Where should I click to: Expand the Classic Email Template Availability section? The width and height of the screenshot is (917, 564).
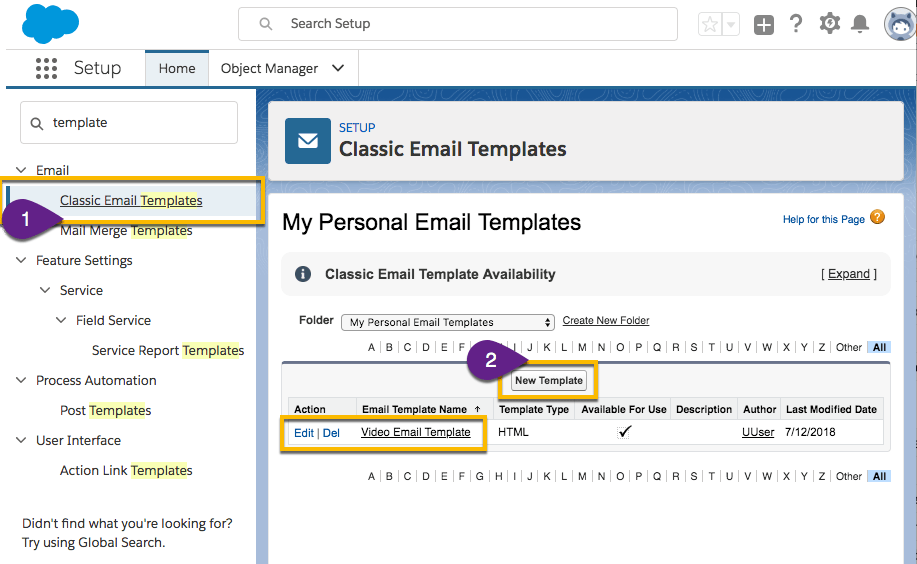[x=849, y=274]
